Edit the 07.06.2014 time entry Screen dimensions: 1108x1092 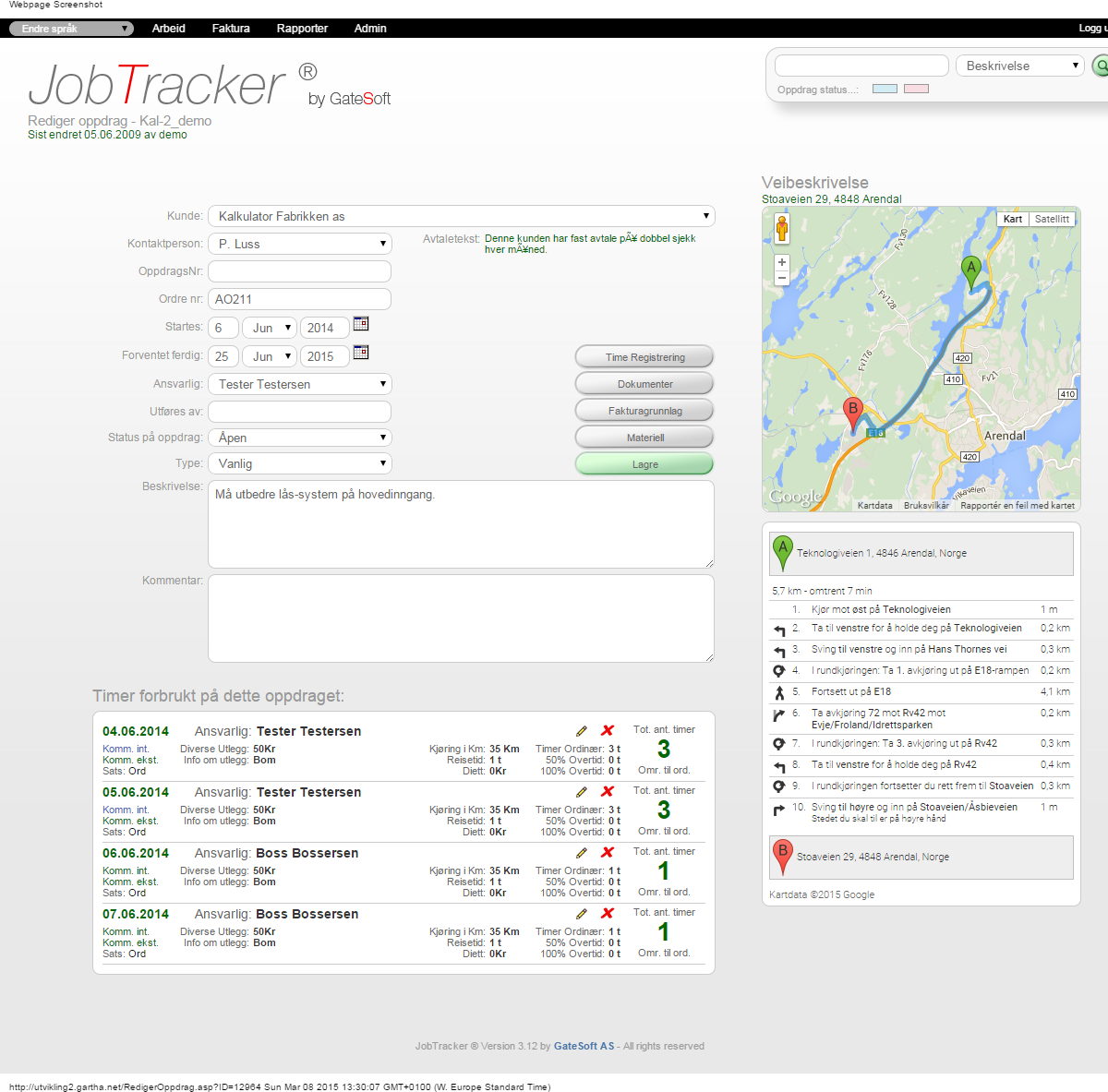[582, 914]
